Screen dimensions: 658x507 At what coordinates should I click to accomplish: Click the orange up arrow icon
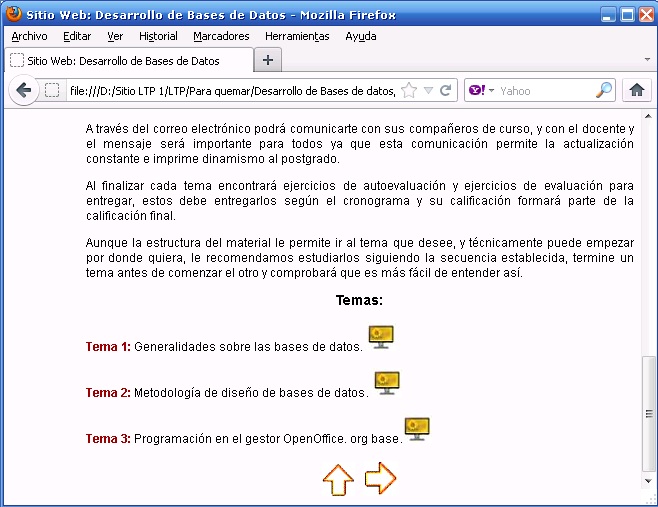pyautogui.click(x=338, y=479)
